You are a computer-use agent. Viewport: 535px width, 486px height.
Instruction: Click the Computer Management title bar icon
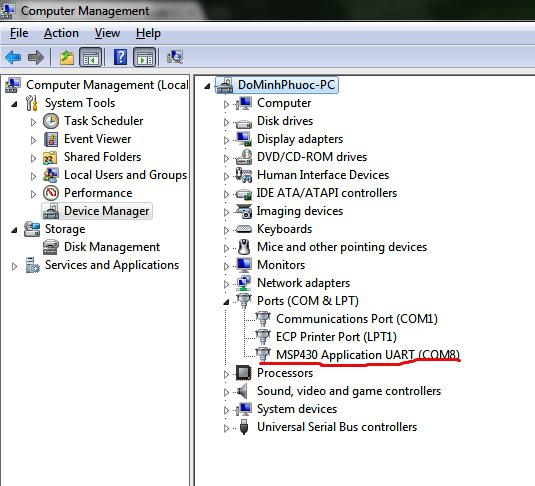8,10
